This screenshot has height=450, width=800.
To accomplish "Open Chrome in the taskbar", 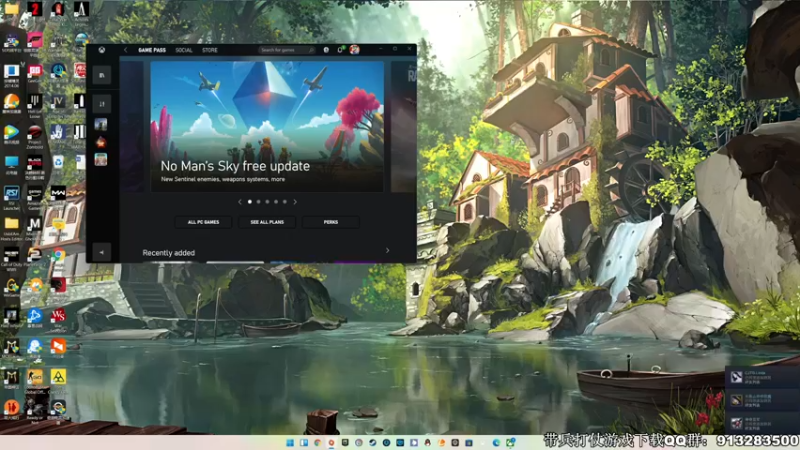I will (317, 442).
